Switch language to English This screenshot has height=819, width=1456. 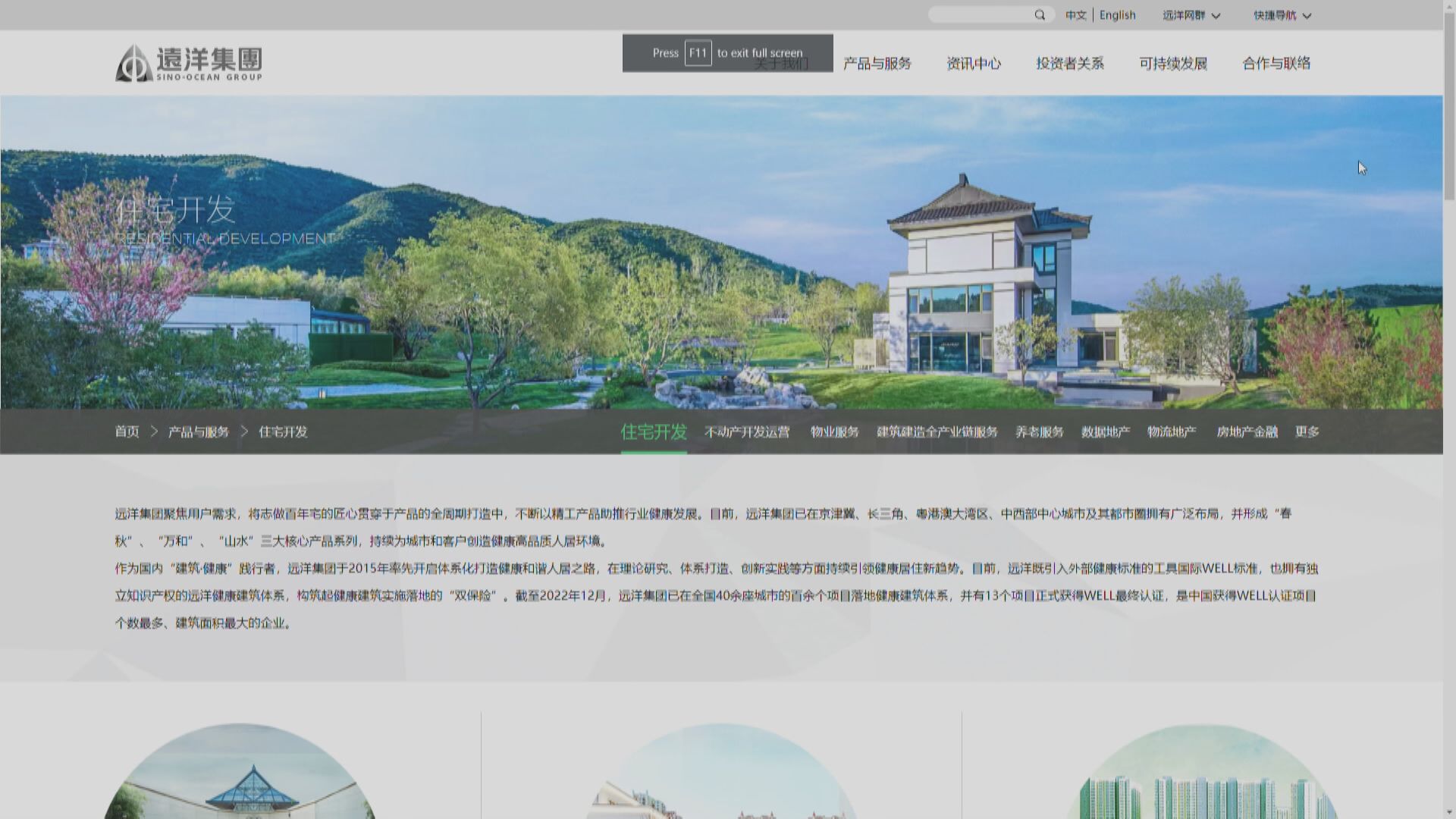pos(1117,15)
